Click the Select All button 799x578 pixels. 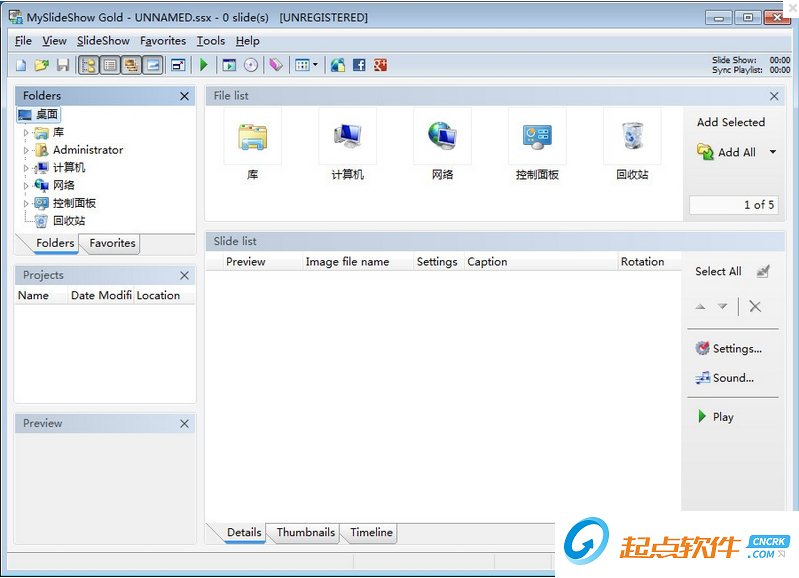pyautogui.click(x=718, y=272)
